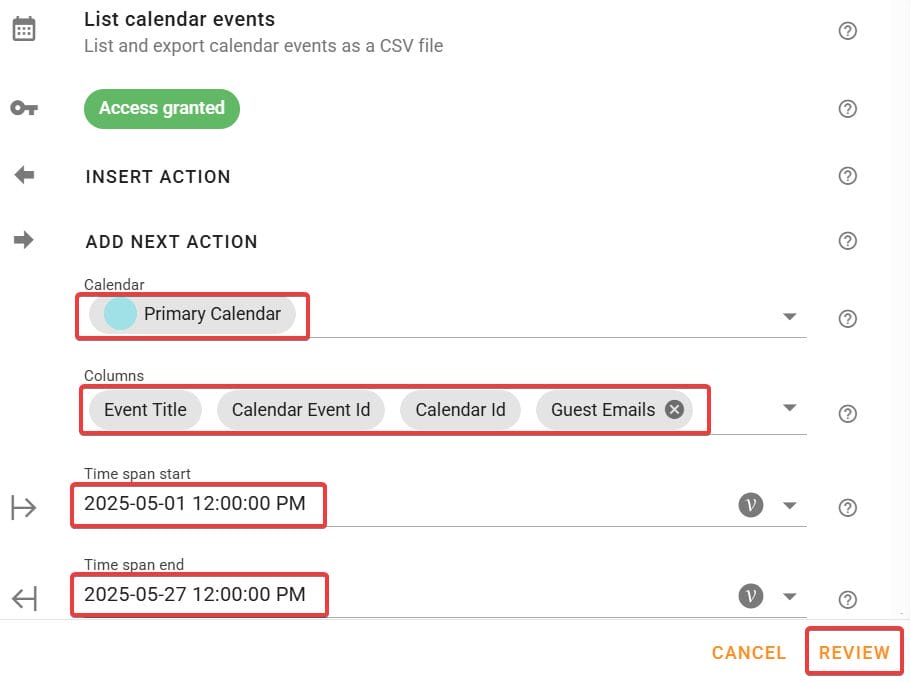Screen dimensions: 910x682
Task: Click the Primary Calendar color circle
Action: (x=120, y=313)
